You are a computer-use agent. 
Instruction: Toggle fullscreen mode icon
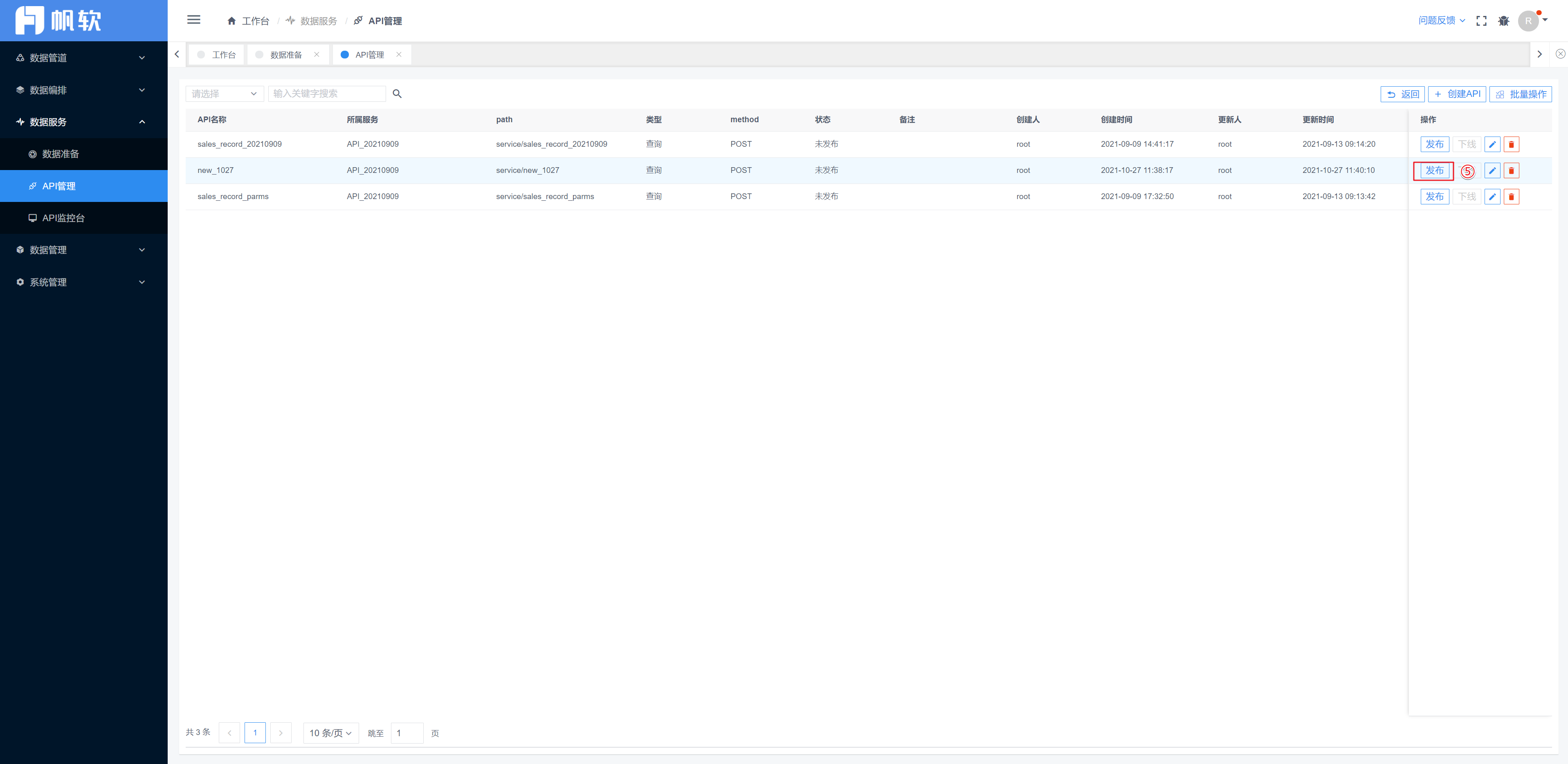(1482, 21)
